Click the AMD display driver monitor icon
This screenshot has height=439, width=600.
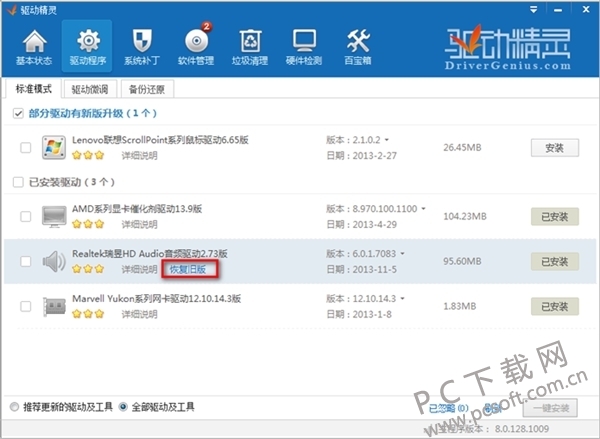54,216
